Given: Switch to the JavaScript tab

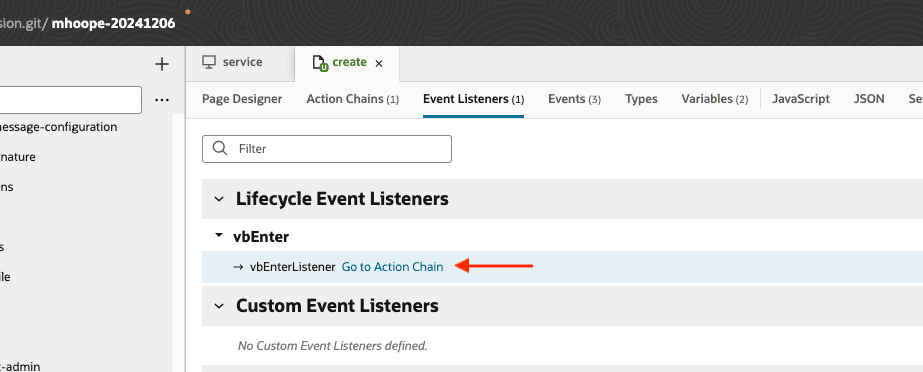Looking at the screenshot, I should pyautogui.click(x=801, y=99).
